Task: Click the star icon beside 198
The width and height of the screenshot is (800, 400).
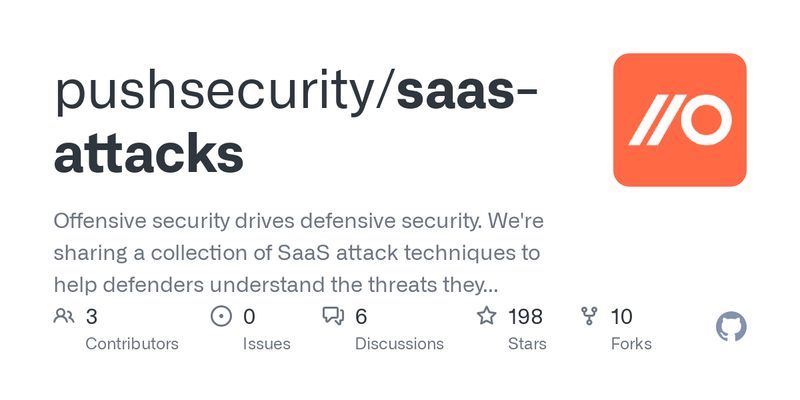Action: (486, 316)
